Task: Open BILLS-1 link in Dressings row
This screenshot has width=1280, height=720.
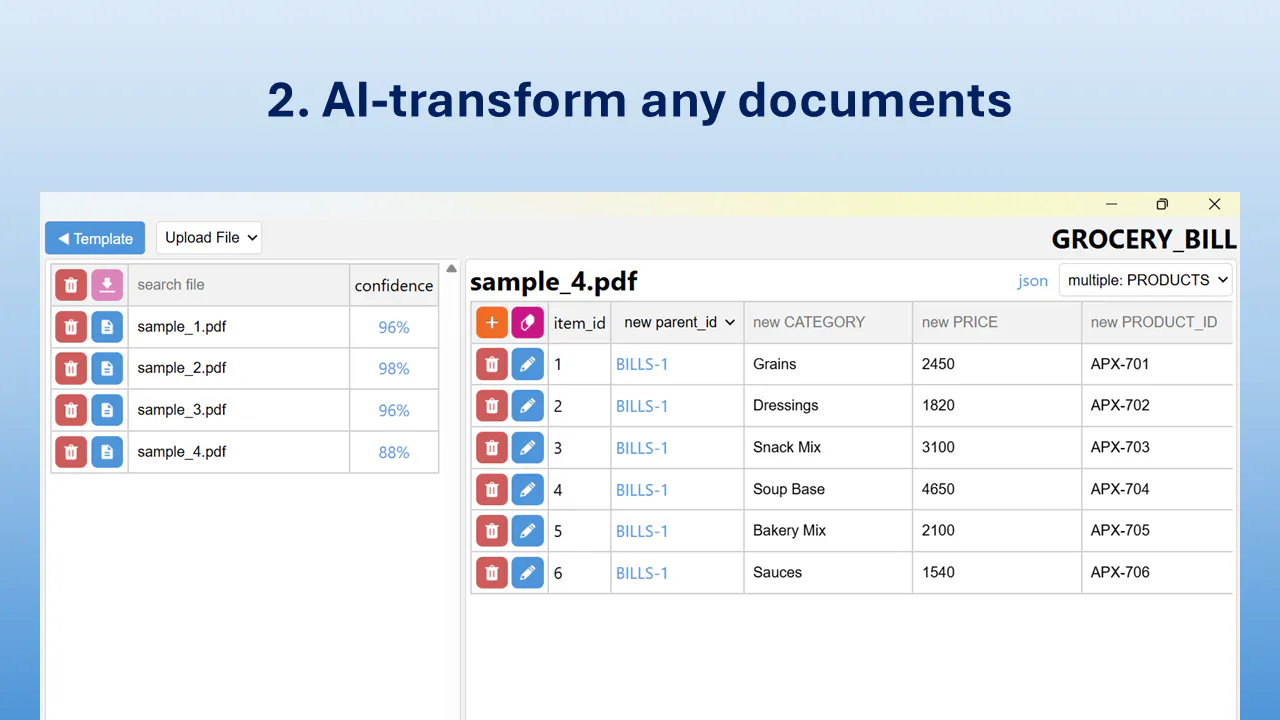Action: pyautogui.click(x=642, y=406)
